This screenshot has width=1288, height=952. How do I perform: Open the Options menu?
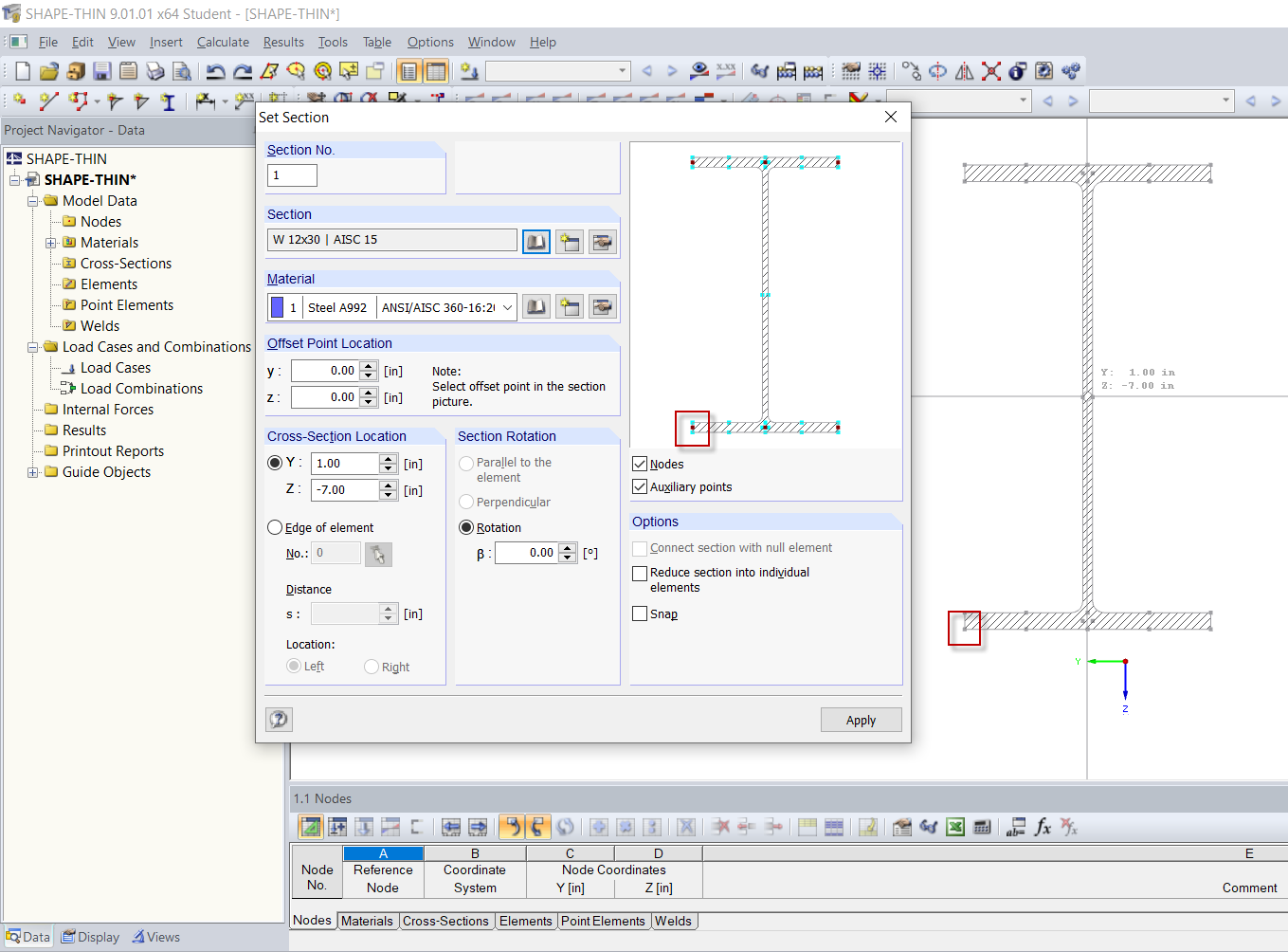click(430, 42)
